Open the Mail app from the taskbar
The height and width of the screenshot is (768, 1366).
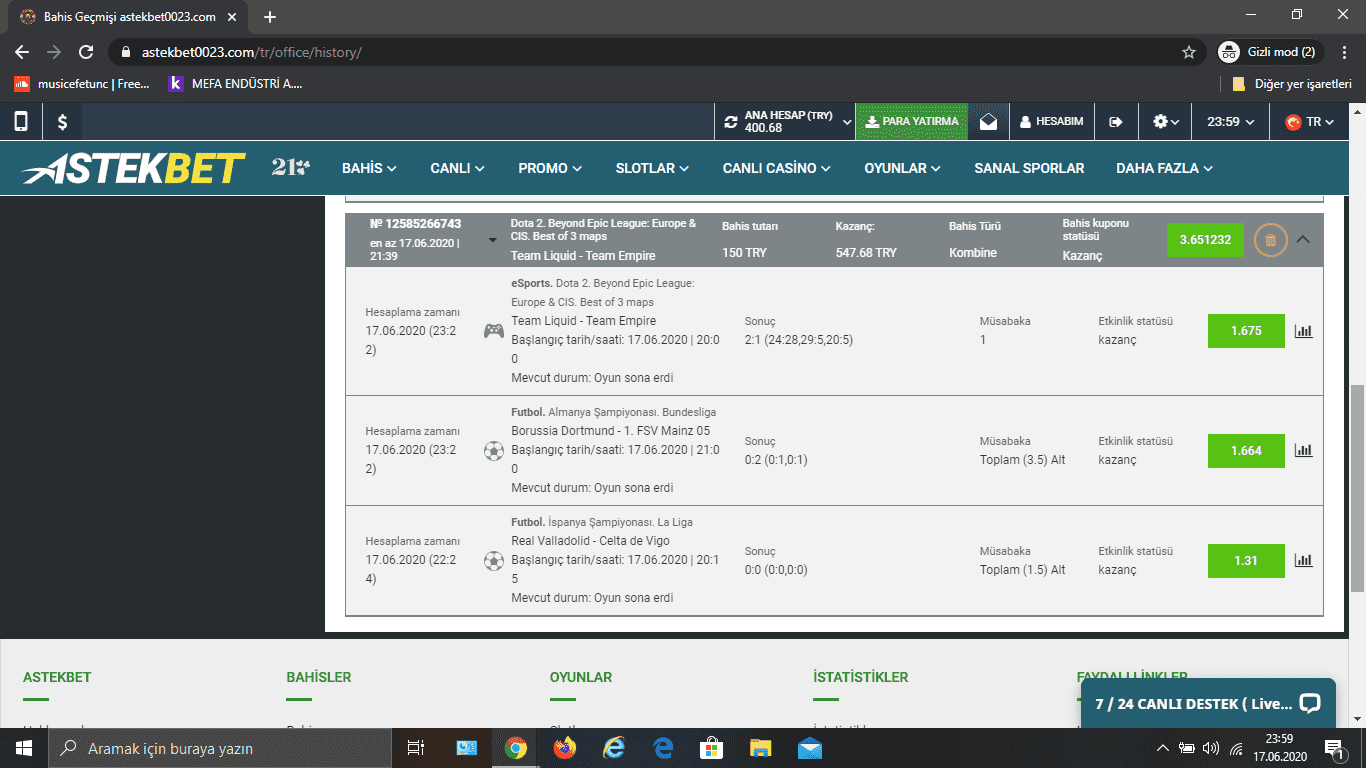(x=810, y=748)
